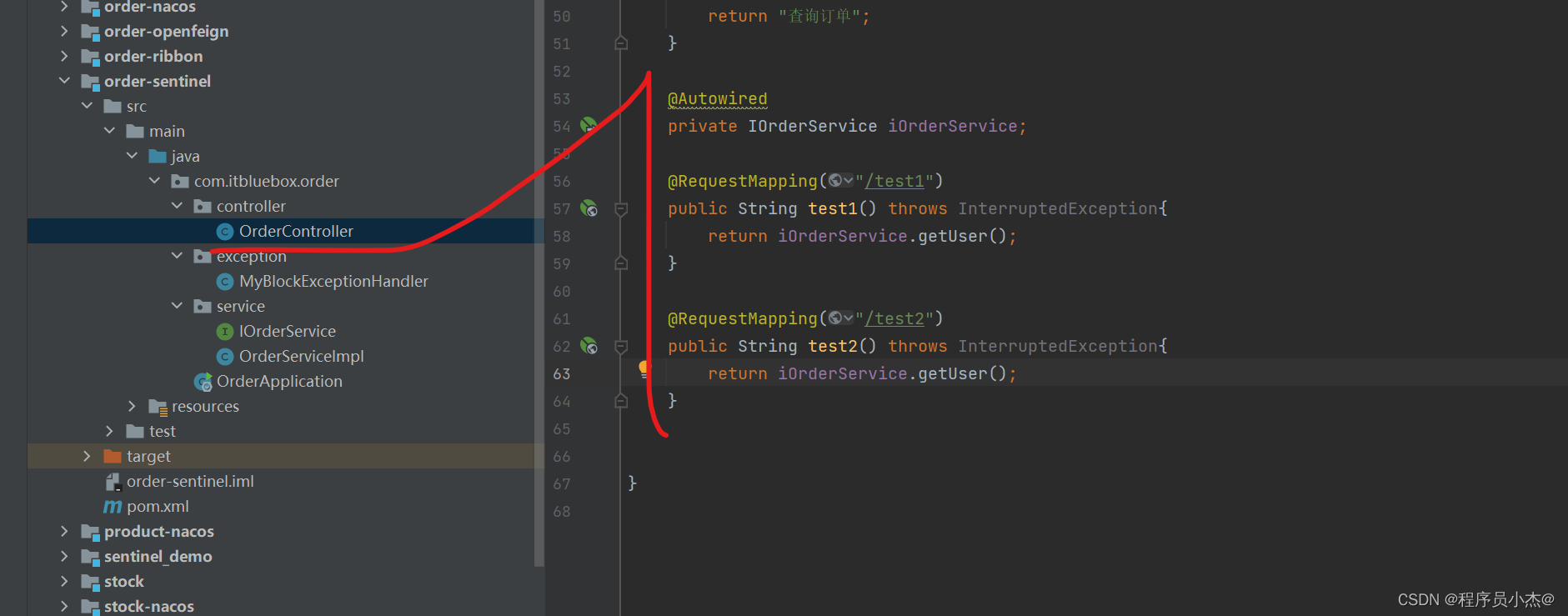
Task: Follow the /test1 mapping URL link
Action: (894, 181)
